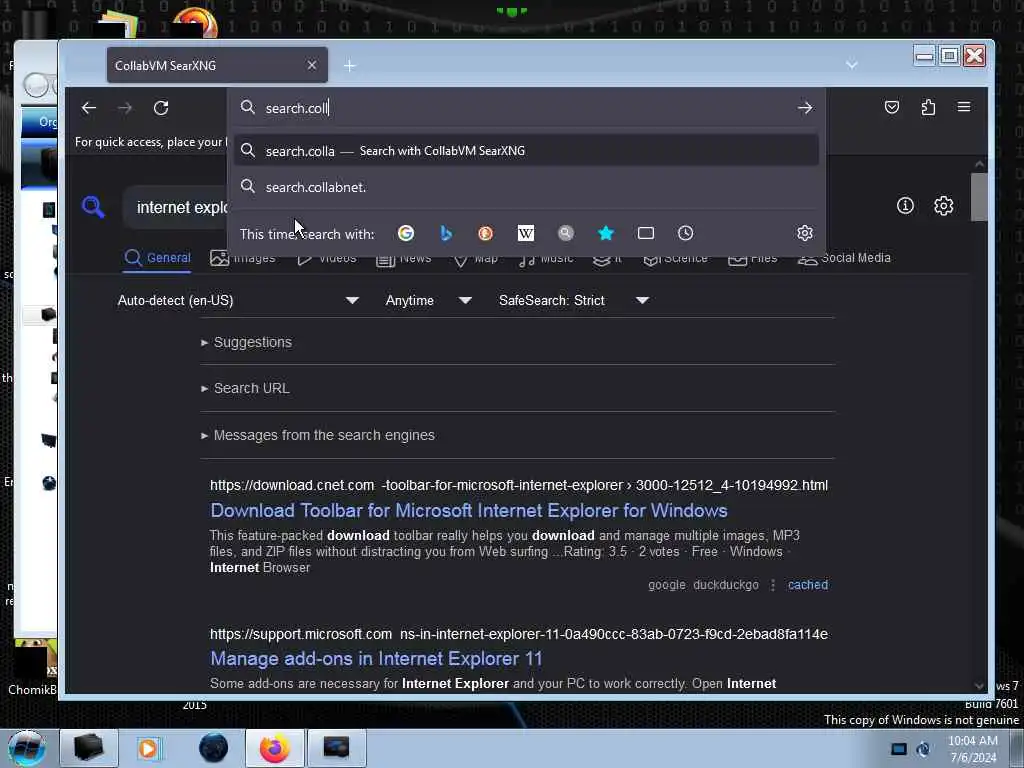Click the Firefox back arrow button
Image resolution: width=1024 pixels, height=768 pixels.
point(89,108)
